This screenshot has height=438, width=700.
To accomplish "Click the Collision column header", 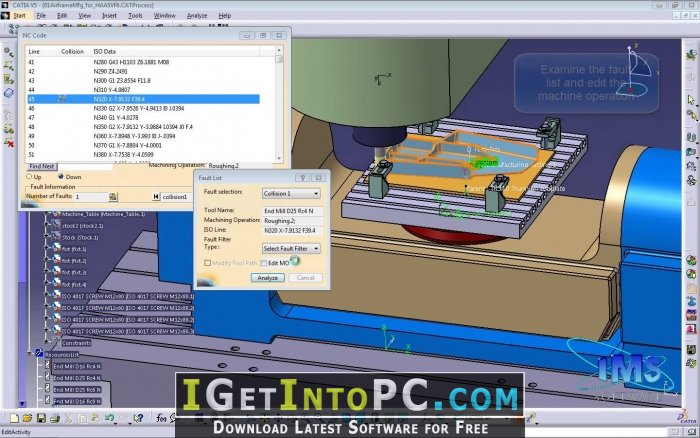I will coord(72,51).
